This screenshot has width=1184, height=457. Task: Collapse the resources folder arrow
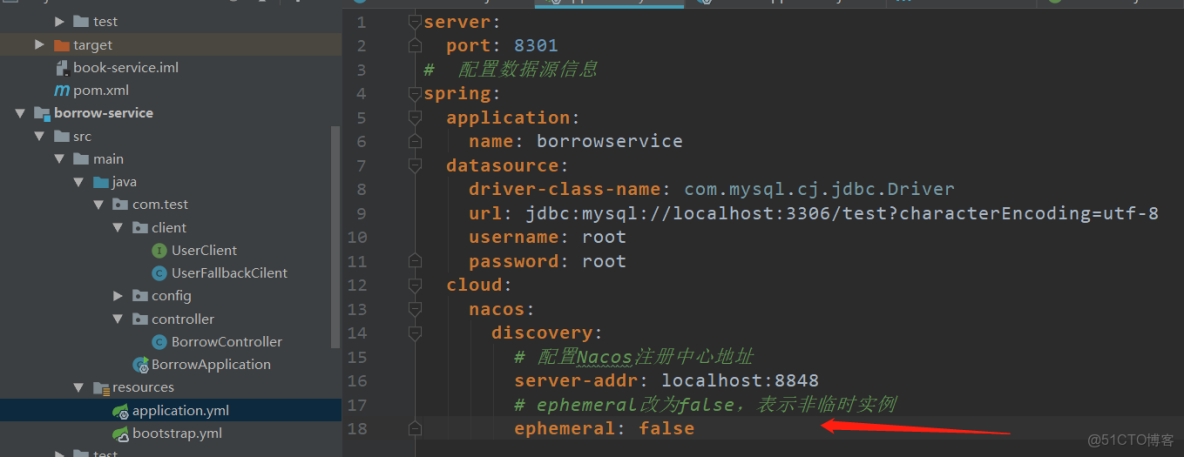79,388
